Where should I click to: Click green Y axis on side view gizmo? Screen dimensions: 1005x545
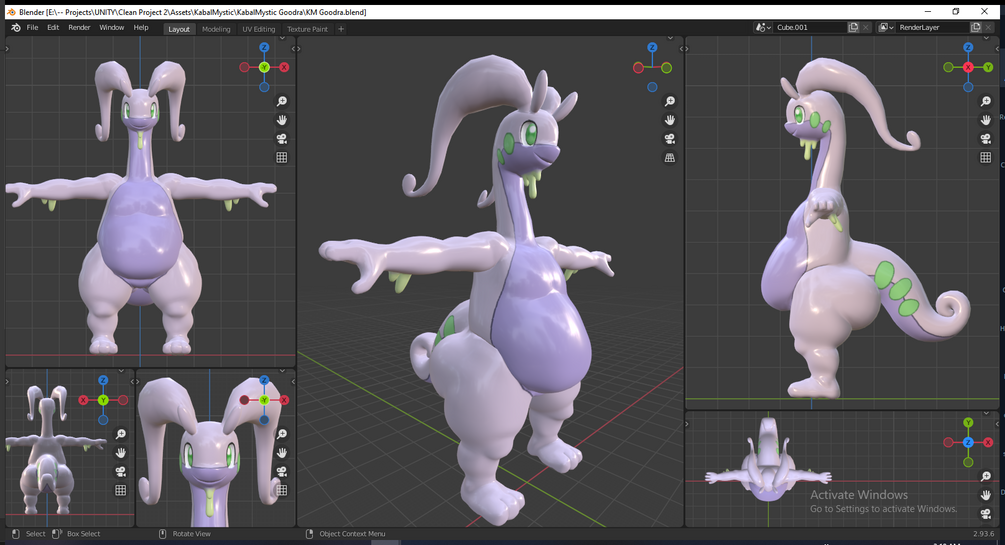coord(988,67)
